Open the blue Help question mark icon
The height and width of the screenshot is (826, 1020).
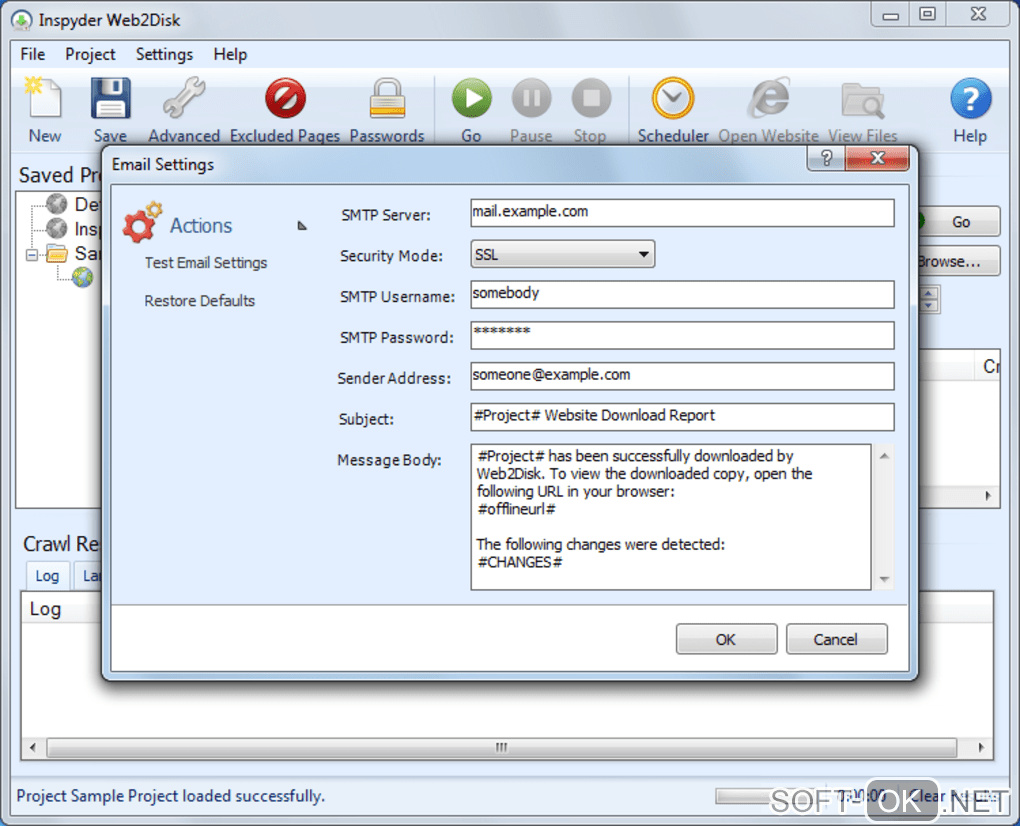[x=970, y=99]
